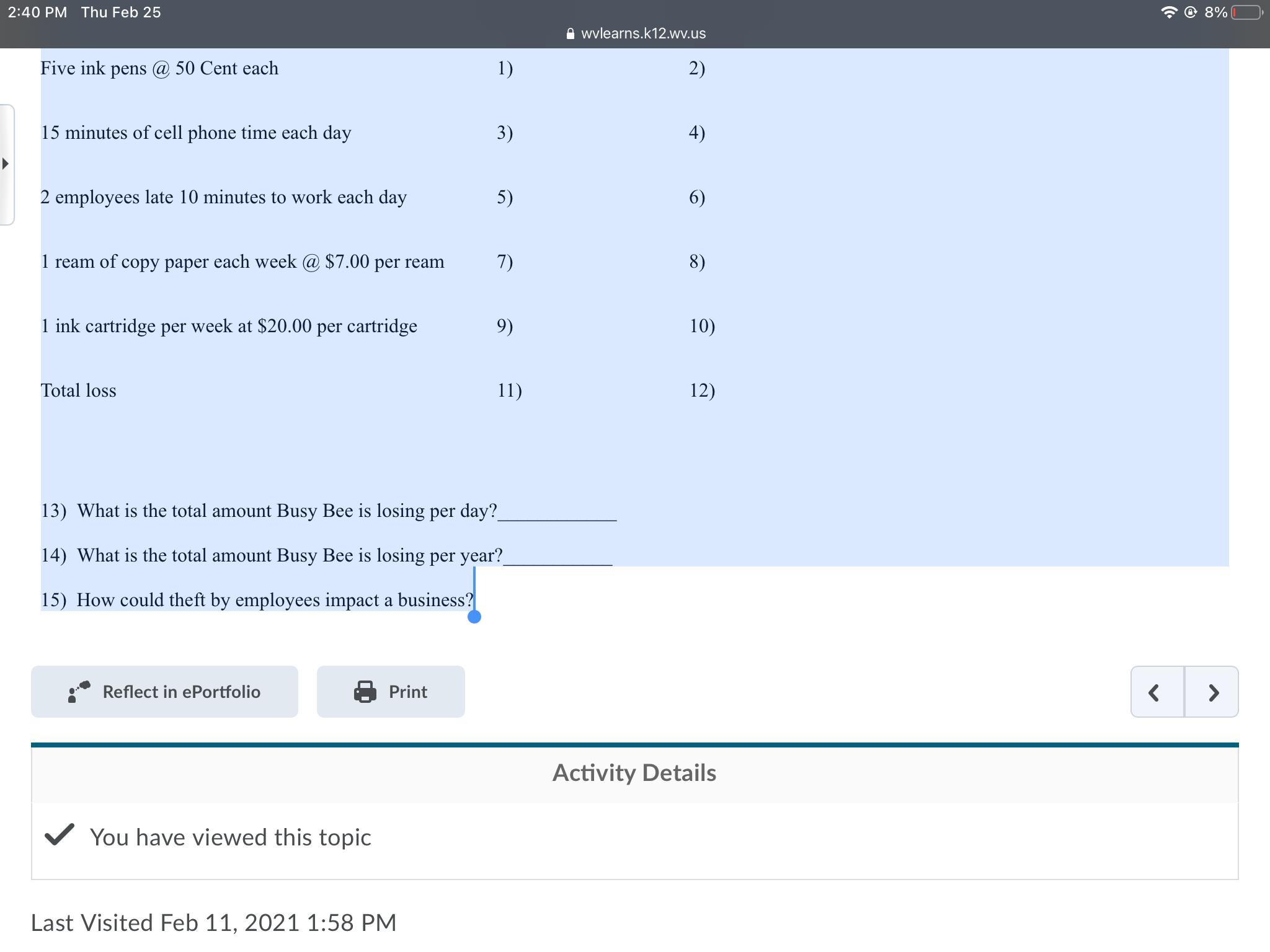Click the printer icon on Print button

point(365,692)
